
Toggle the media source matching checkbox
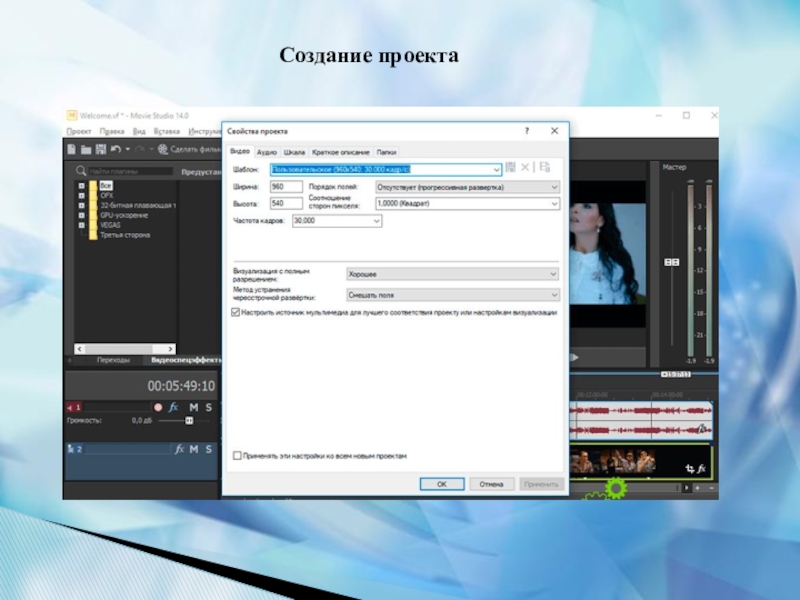(x=236, y=312)
